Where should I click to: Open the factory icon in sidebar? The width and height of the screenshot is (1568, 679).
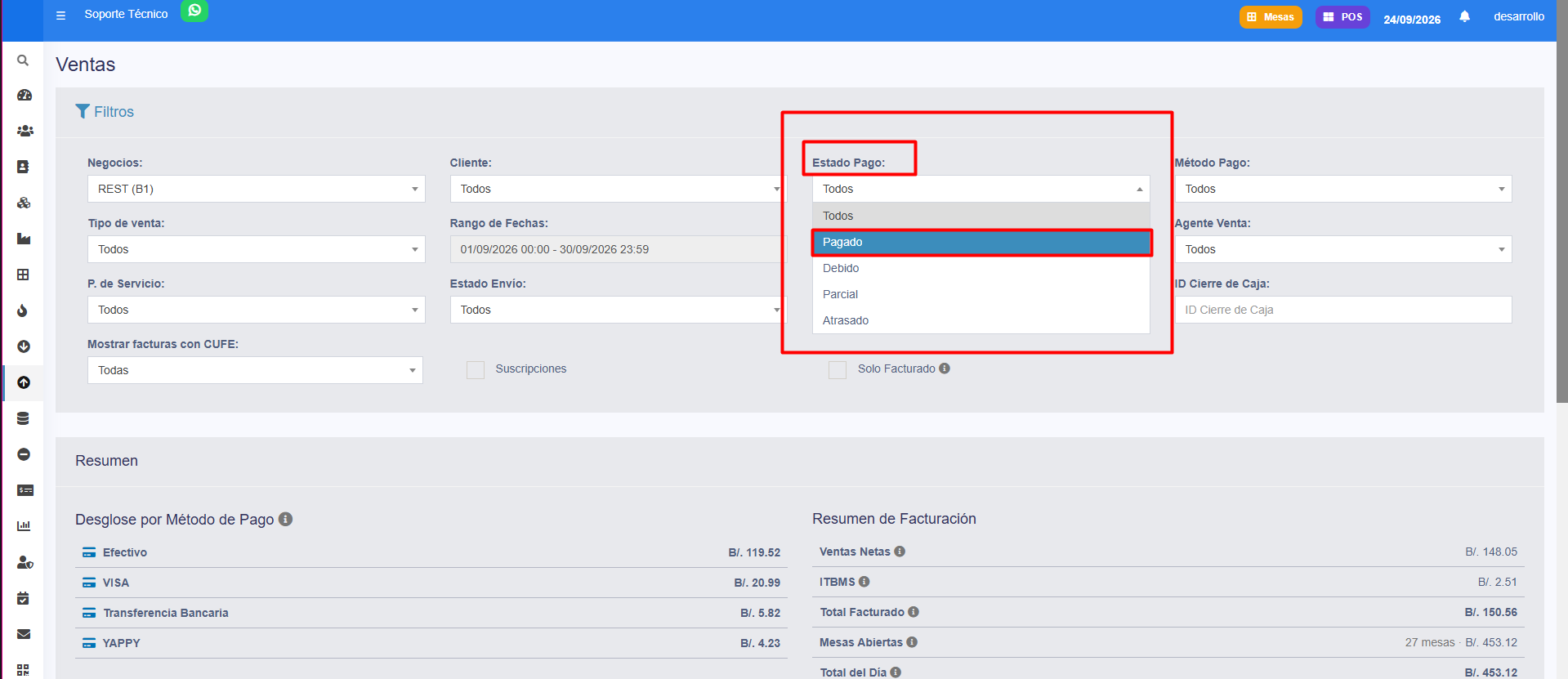[x=24, y=239]
